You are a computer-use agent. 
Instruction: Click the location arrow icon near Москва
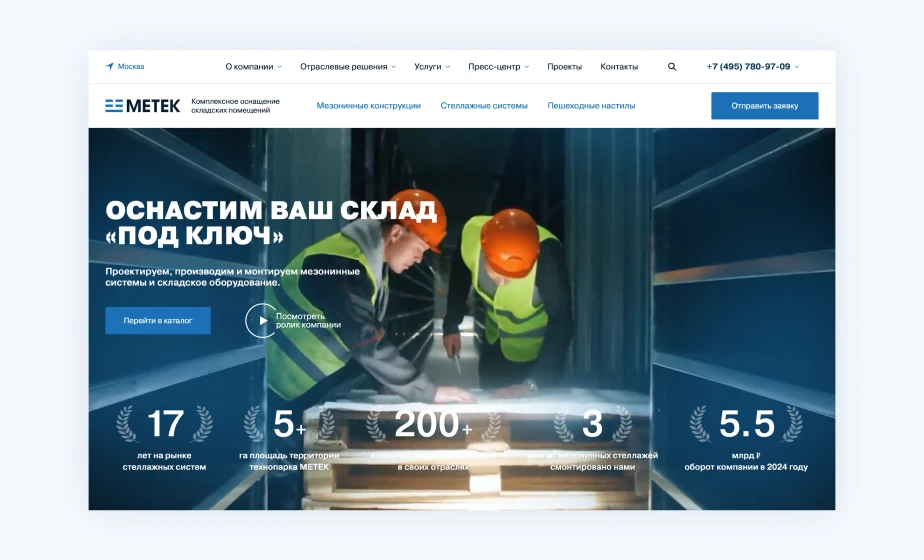pyautogui.click(x=110, y=67)
